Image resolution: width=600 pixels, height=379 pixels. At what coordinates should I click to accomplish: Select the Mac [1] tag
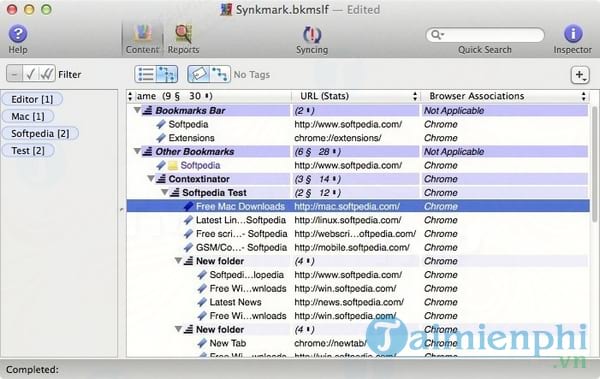pyautogui.click(x=28, y=116)
